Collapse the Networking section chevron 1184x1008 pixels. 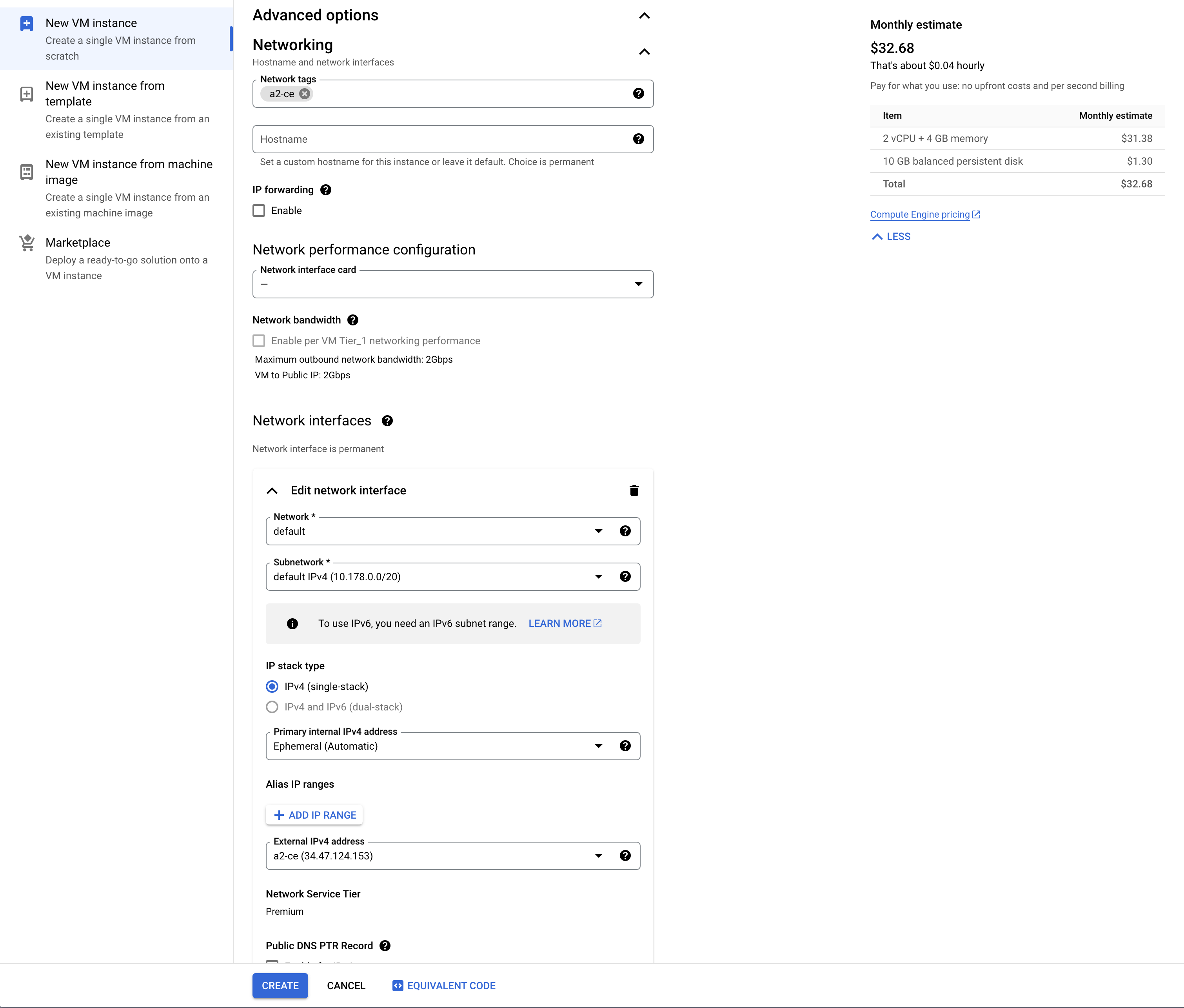pos(644,51)
